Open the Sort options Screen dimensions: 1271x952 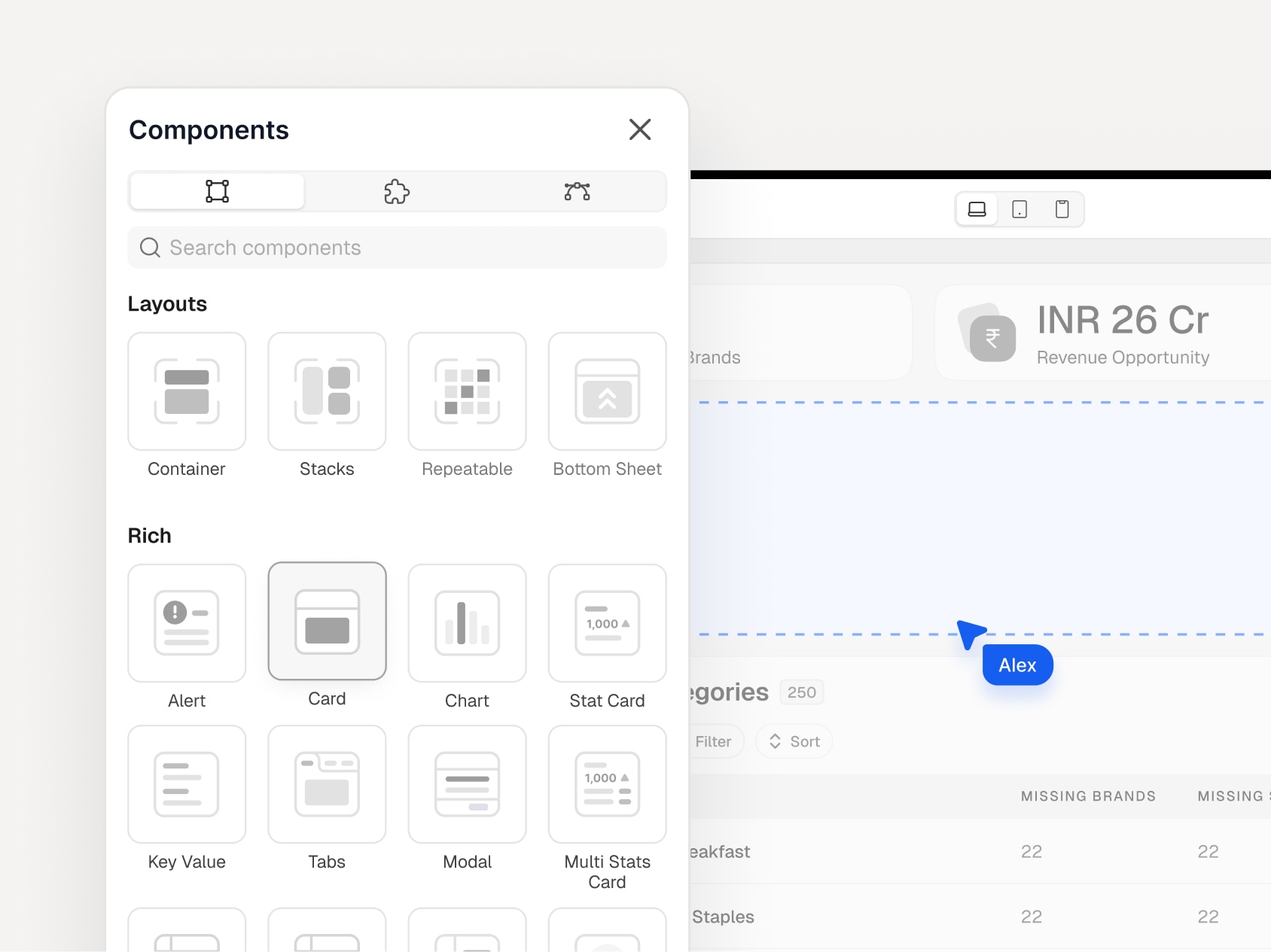click(x=794, y=741)
